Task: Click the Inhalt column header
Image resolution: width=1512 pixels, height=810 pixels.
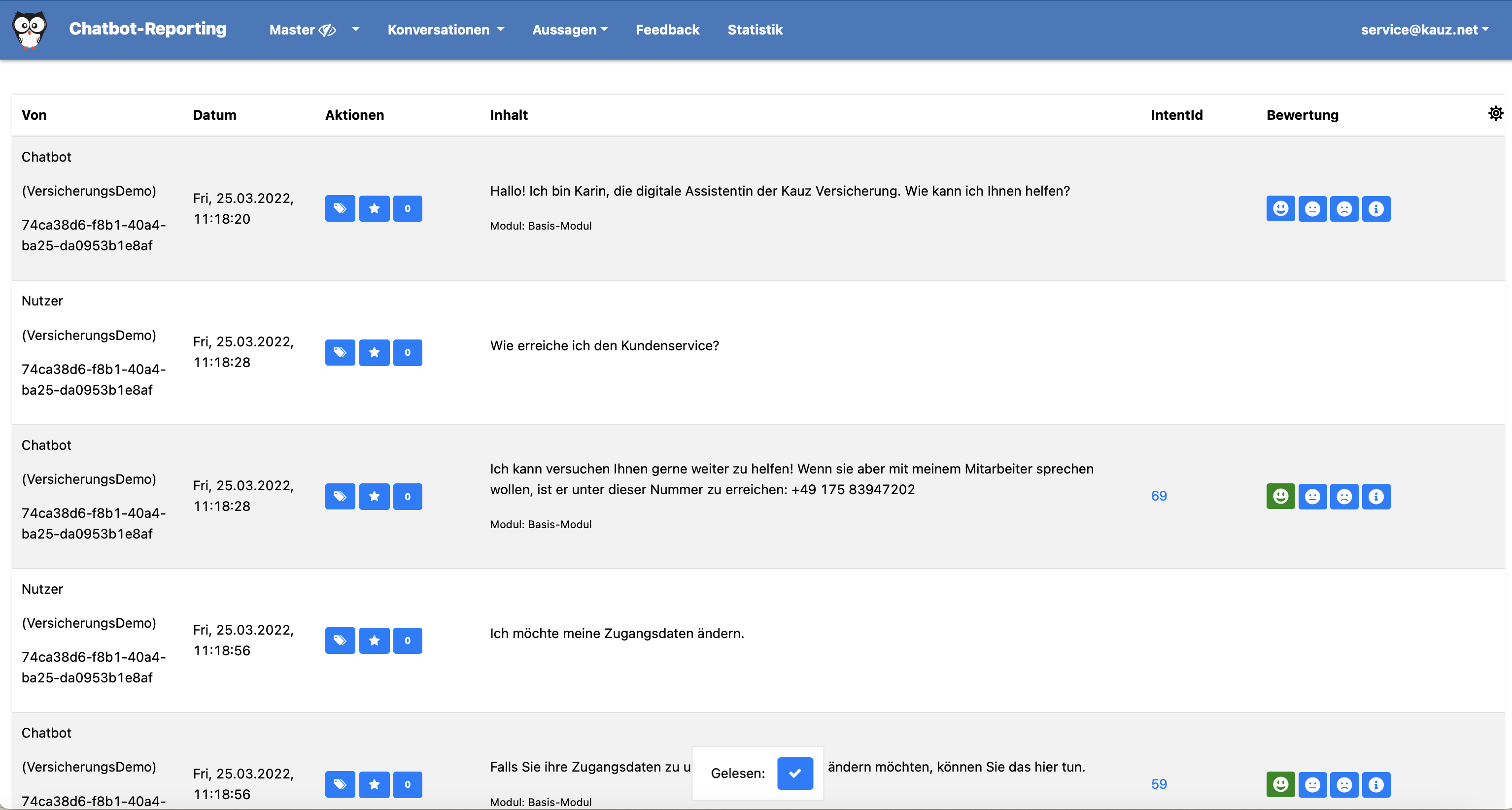Action: (x=508, y=114)
